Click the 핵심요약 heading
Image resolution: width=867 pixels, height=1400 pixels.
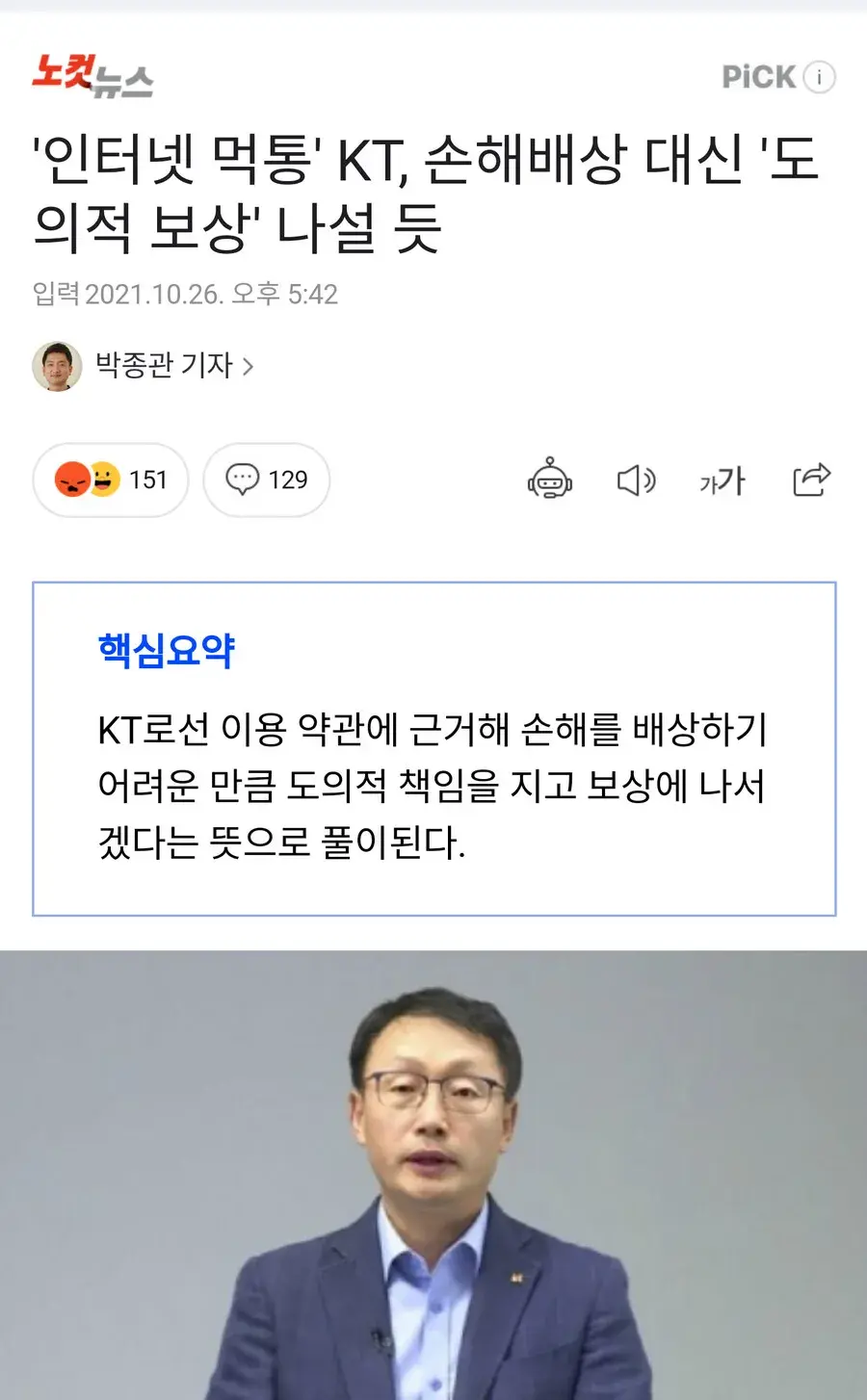pyautogui.click(x=167, y=651)
